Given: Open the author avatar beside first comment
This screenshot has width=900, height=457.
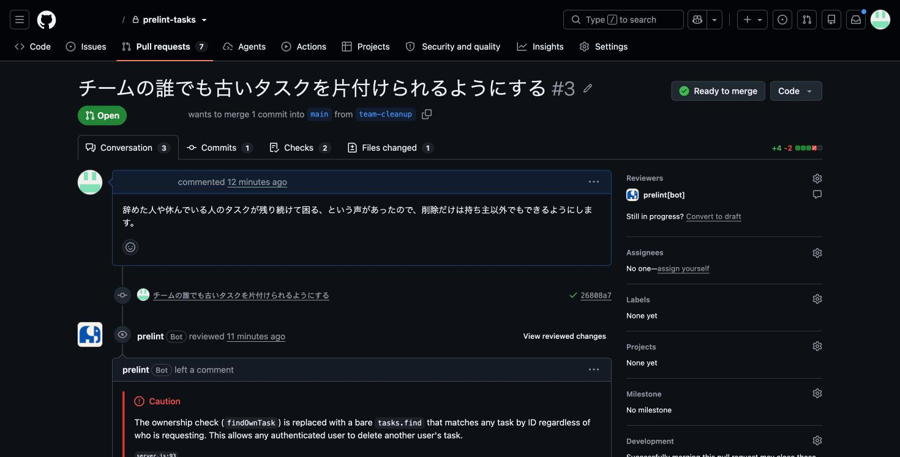Looking at the screenshot, I should click(90, 182).
